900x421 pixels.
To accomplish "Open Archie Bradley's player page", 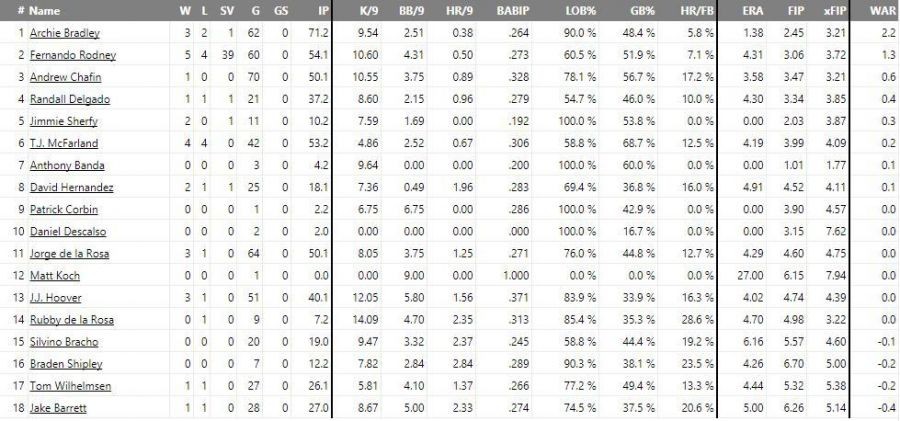I will (x=65, y=33).
